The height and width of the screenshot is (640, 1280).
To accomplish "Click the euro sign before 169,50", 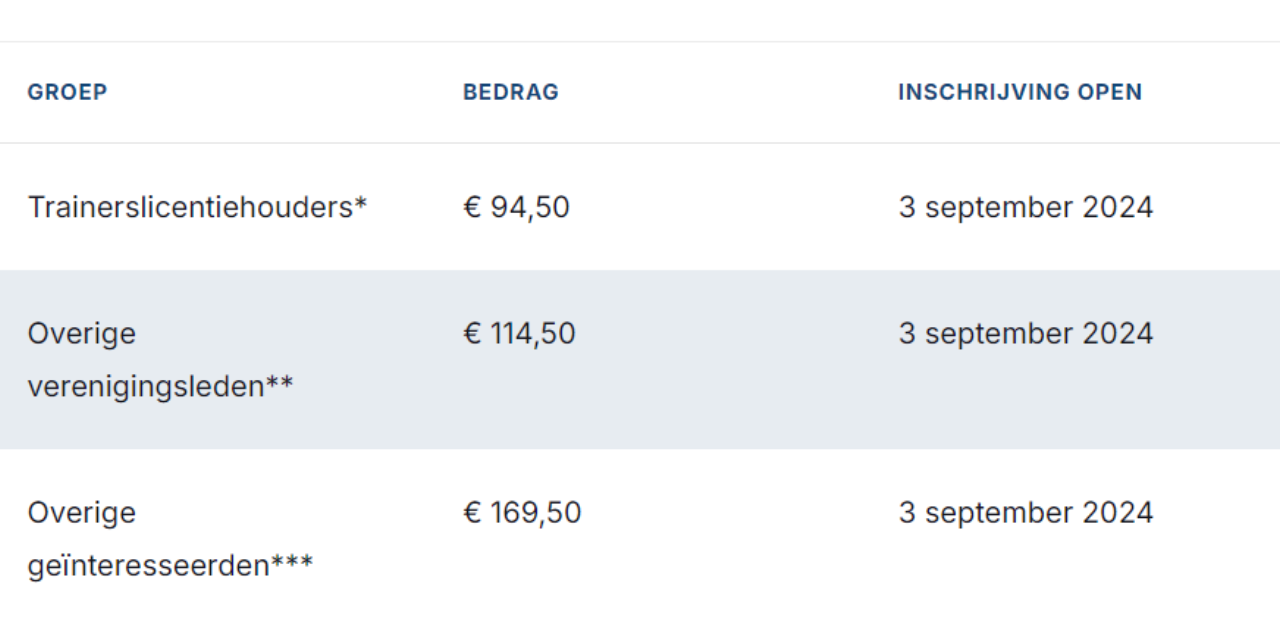I will (x=472, y=513).
